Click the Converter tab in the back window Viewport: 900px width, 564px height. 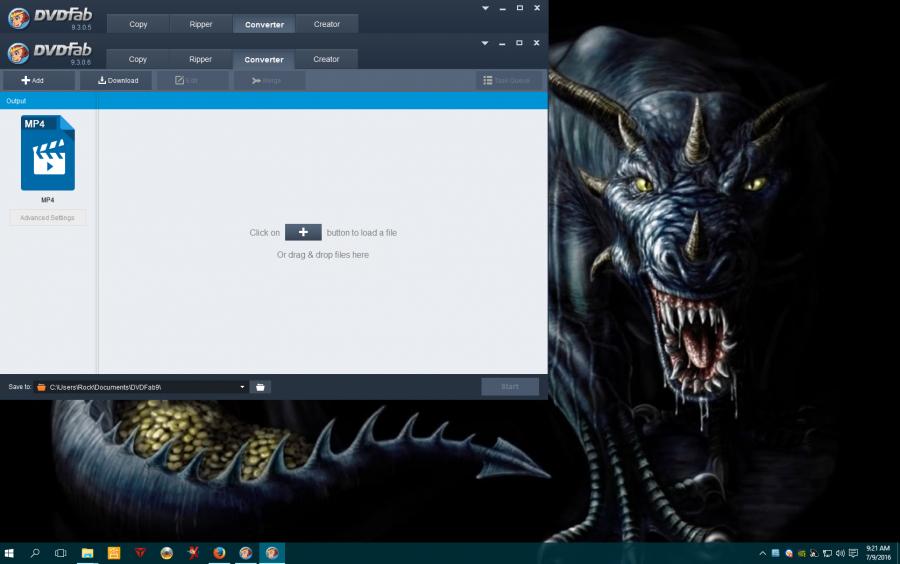[264, 24]
